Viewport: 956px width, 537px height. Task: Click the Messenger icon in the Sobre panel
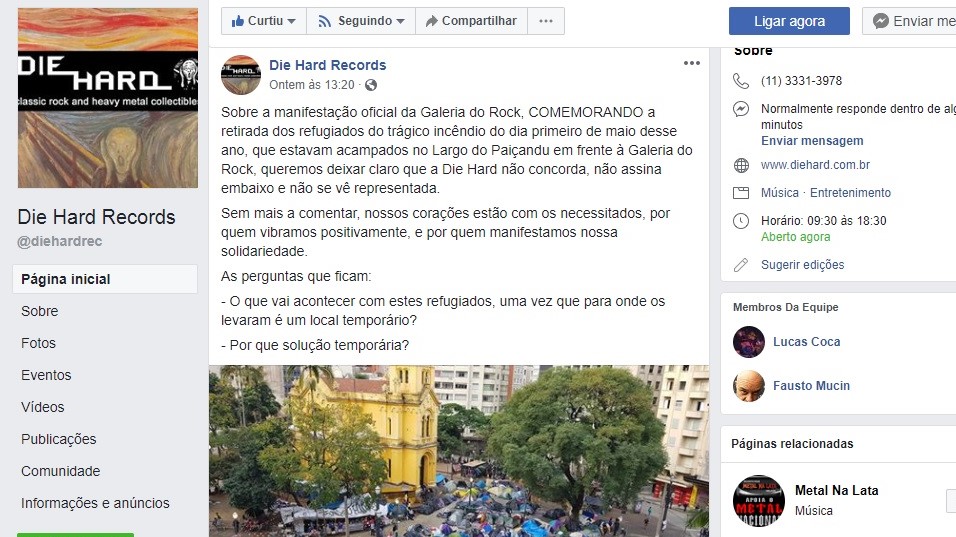pos(741,109)
